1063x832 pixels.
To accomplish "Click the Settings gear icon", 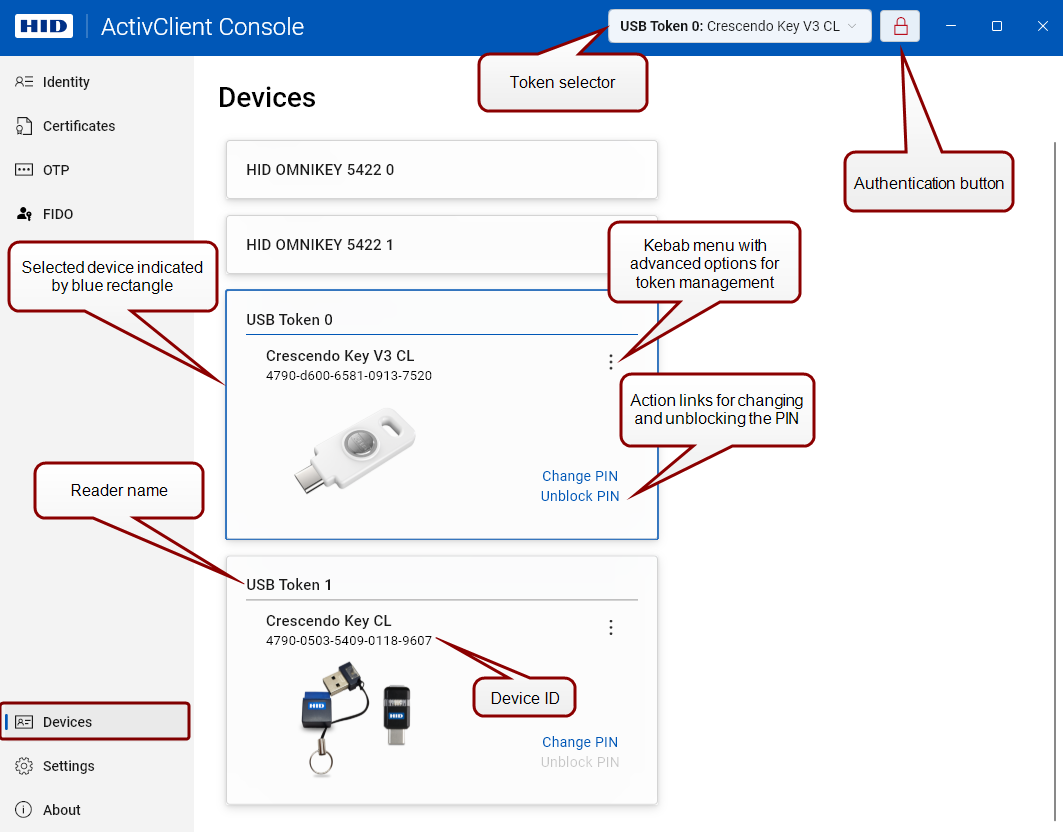I will click(24, 766).
